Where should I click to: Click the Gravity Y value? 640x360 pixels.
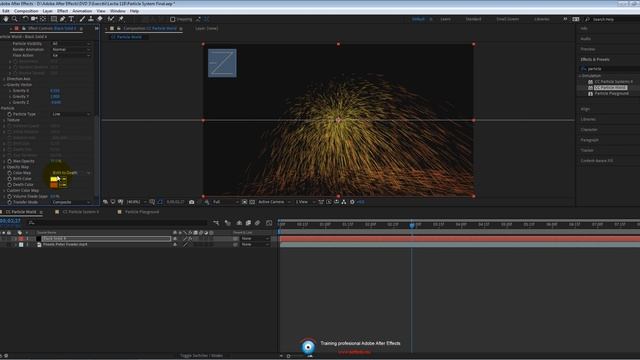(x=55, y=97)
